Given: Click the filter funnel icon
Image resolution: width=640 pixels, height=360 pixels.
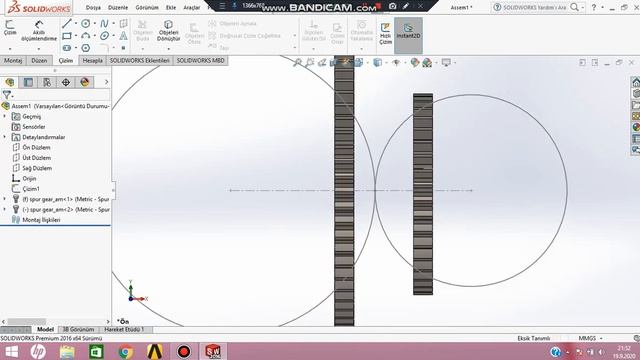Looking at the screenshot, I should click(x=7, y=95).
